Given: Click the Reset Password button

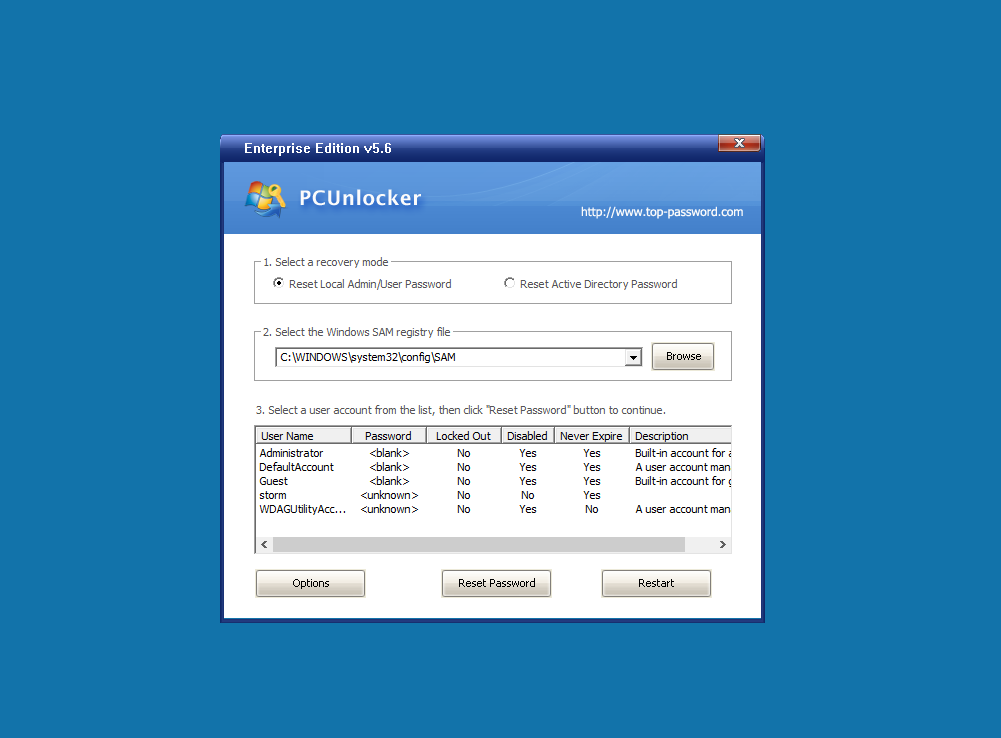Looking at the screenshot, I should [496, 584].
